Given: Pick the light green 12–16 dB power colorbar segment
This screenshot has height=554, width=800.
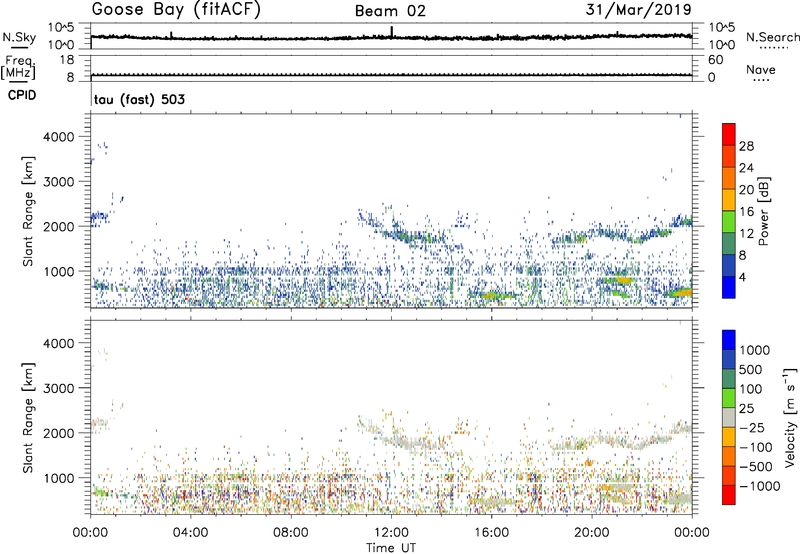Looking at the screenshot, I should pyautogui.click(x=729, y=221).
